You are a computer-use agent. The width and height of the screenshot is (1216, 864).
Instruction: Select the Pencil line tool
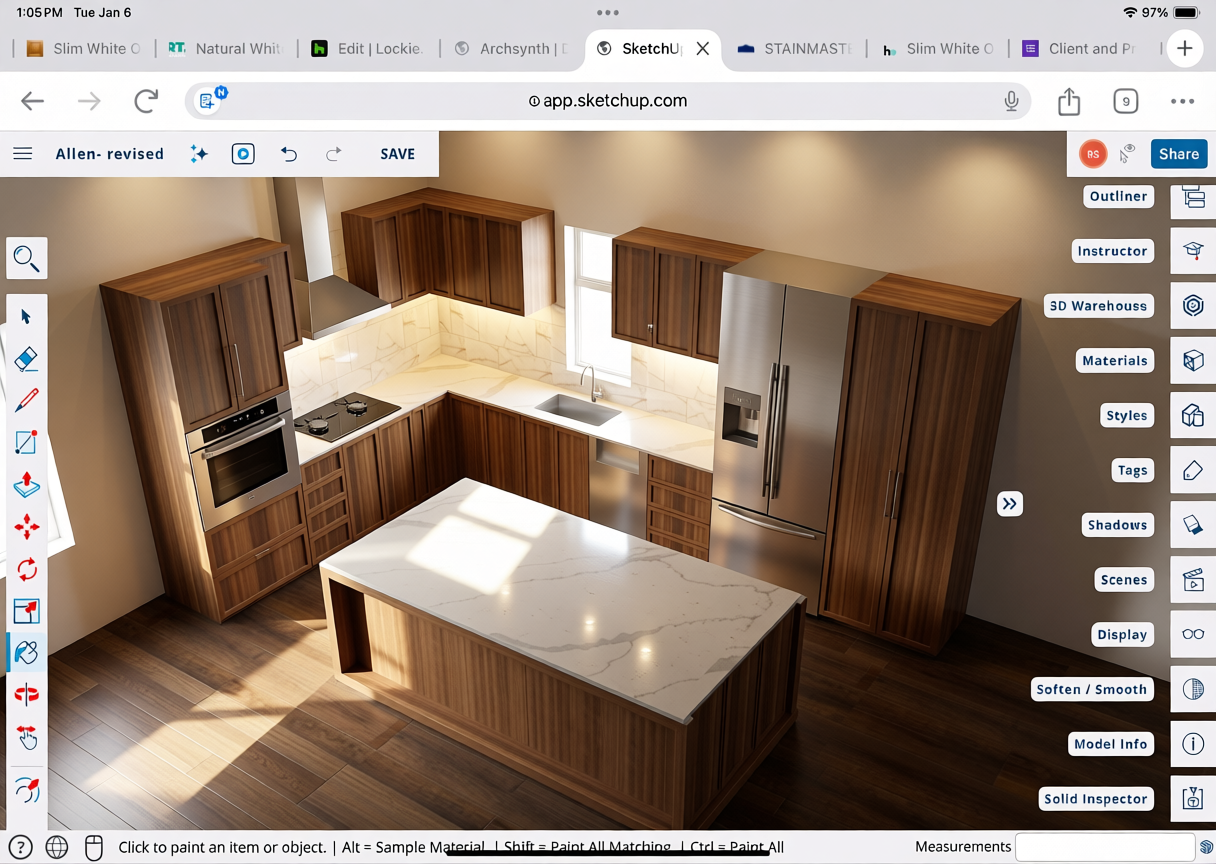coord(27,401)
